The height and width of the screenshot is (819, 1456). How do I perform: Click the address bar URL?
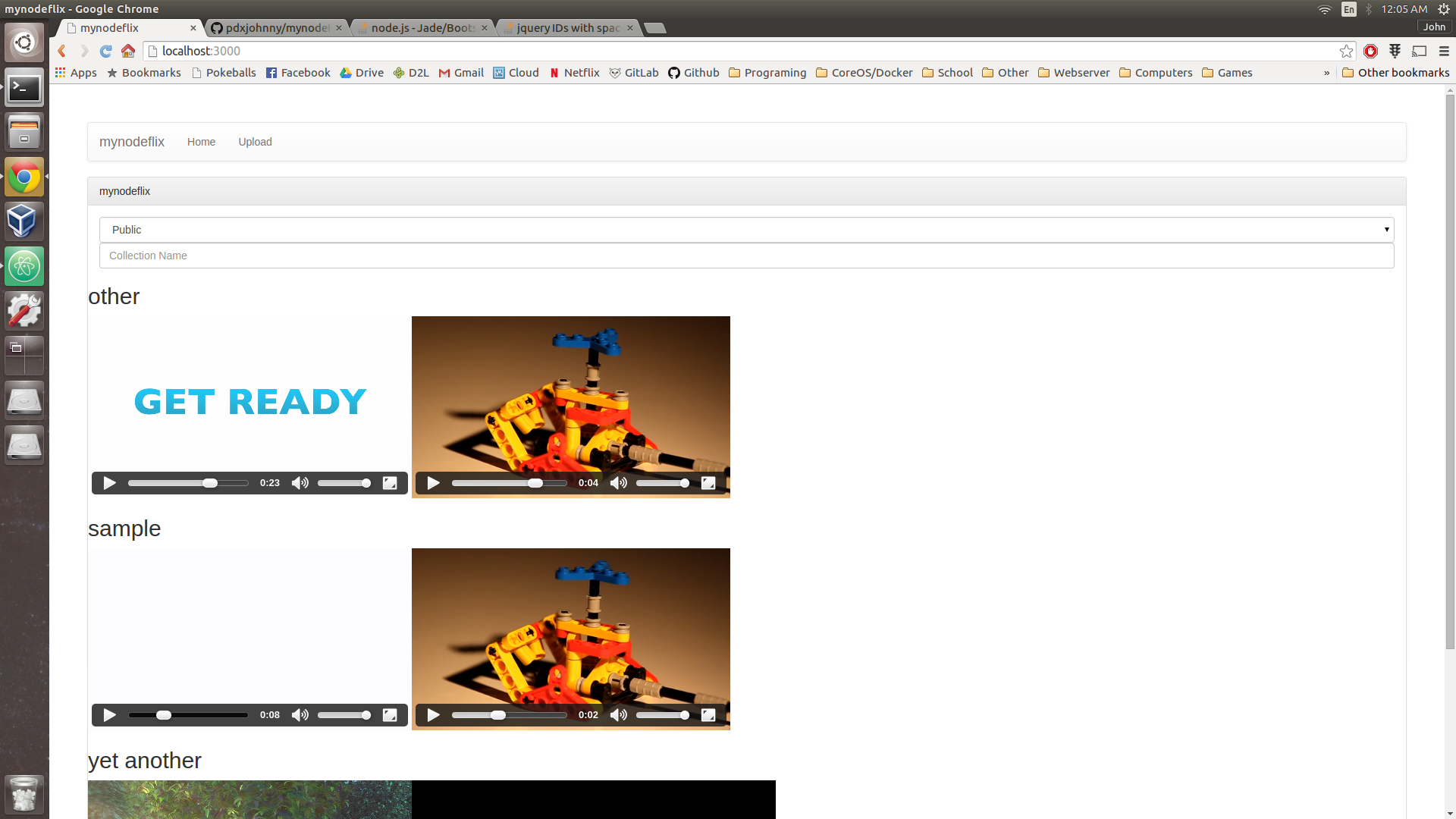pyautogui.click(x=201, y=51)
